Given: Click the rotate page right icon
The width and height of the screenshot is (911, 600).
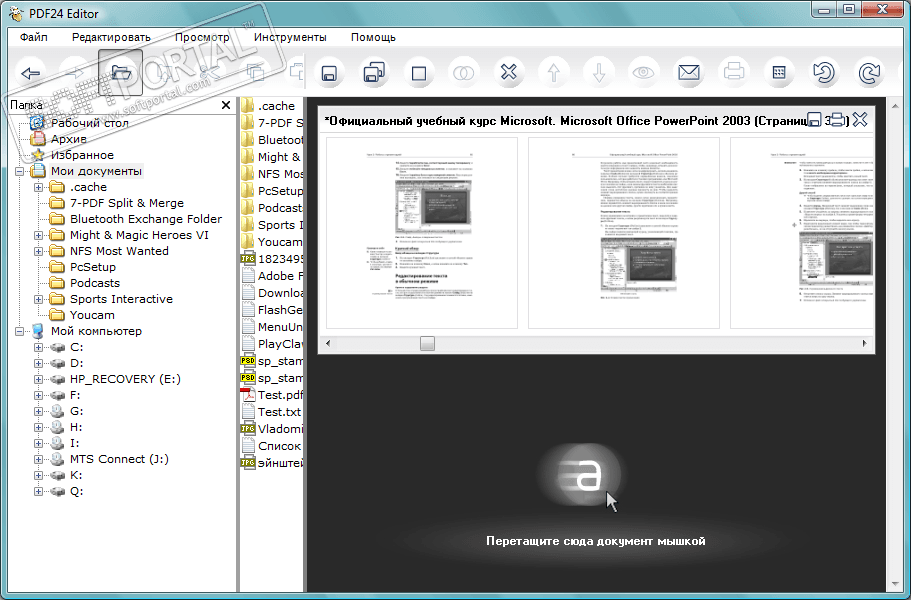Looking at the screenshot, I should pos(869,73).
